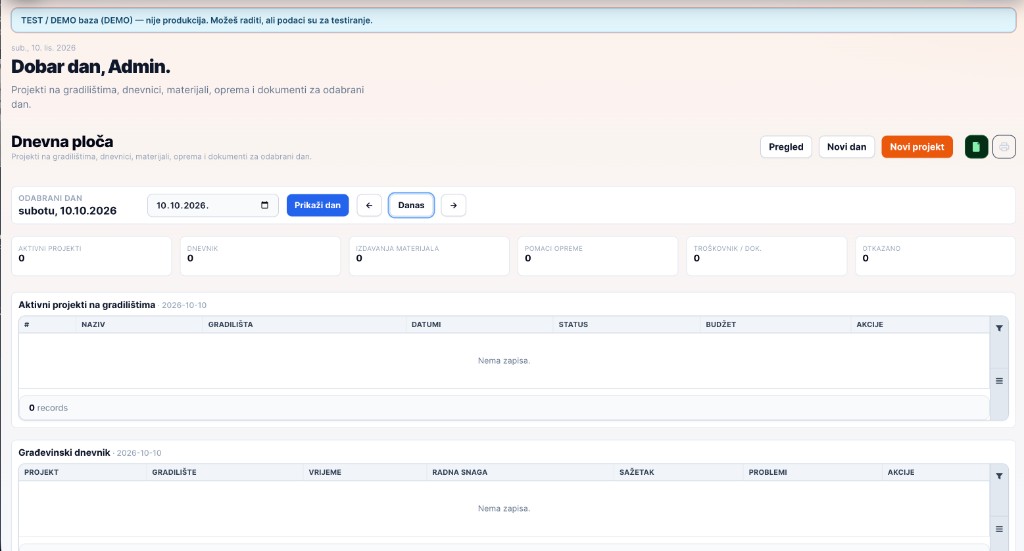The image size is (1024, 551).
Task: Sort by the RADNA SNAGA column header
Action: [460, 472]
